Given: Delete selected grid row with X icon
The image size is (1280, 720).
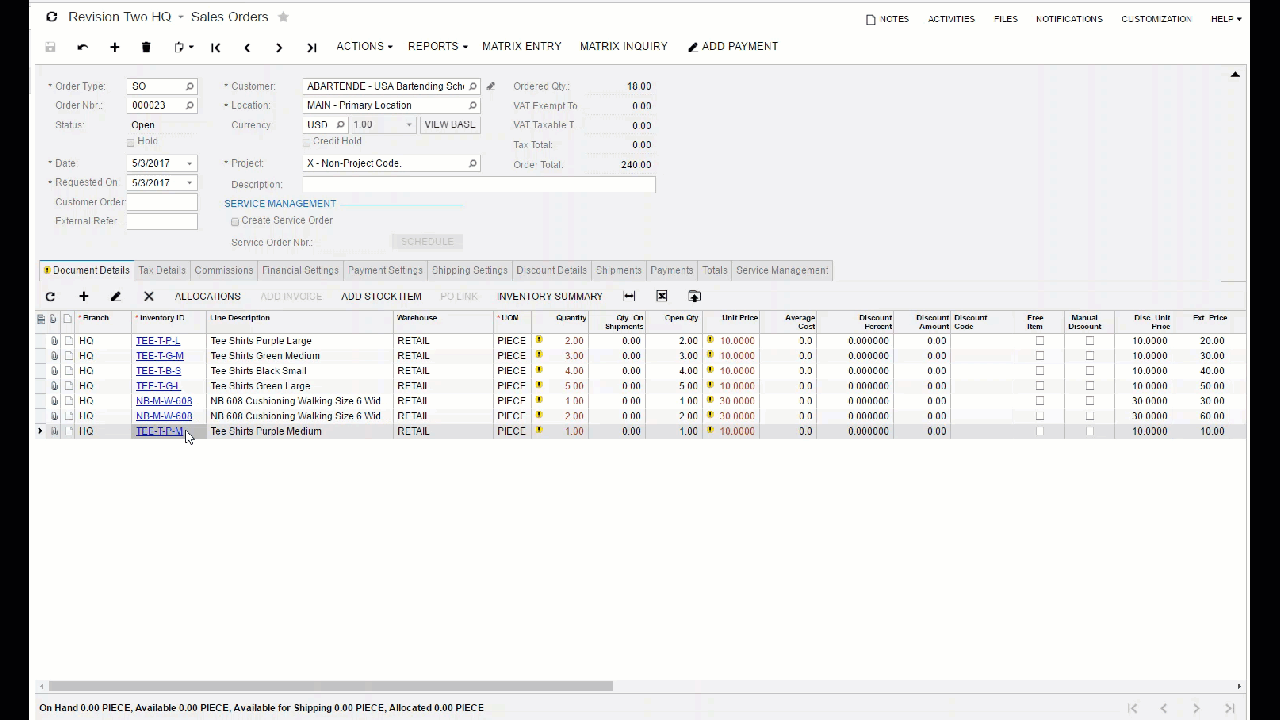Looking at the screenshot, I should [x=148, y=296].
